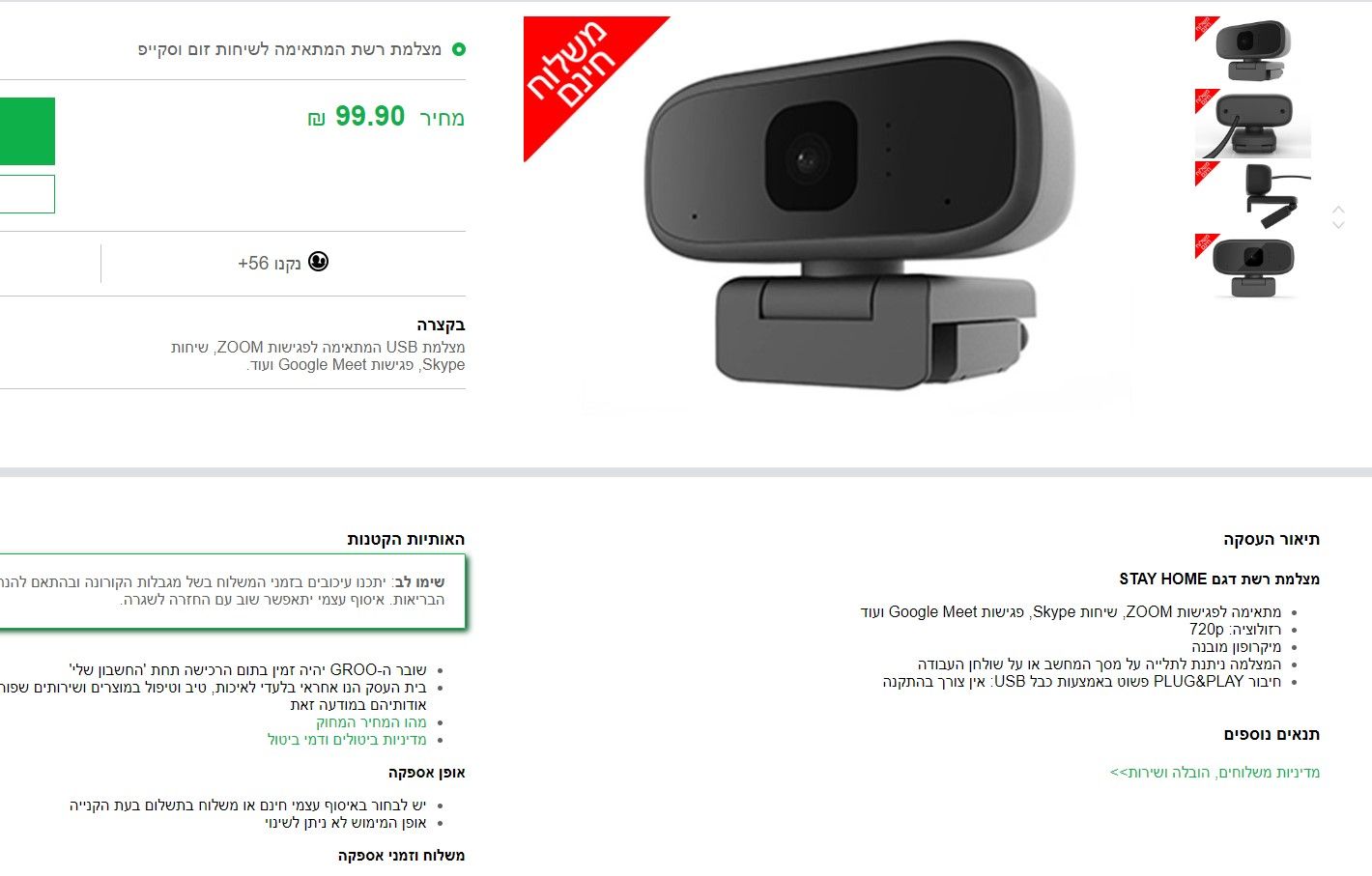Click the green circle bullet beside product title
The image size is (1372, 876).
pos(459,49)
